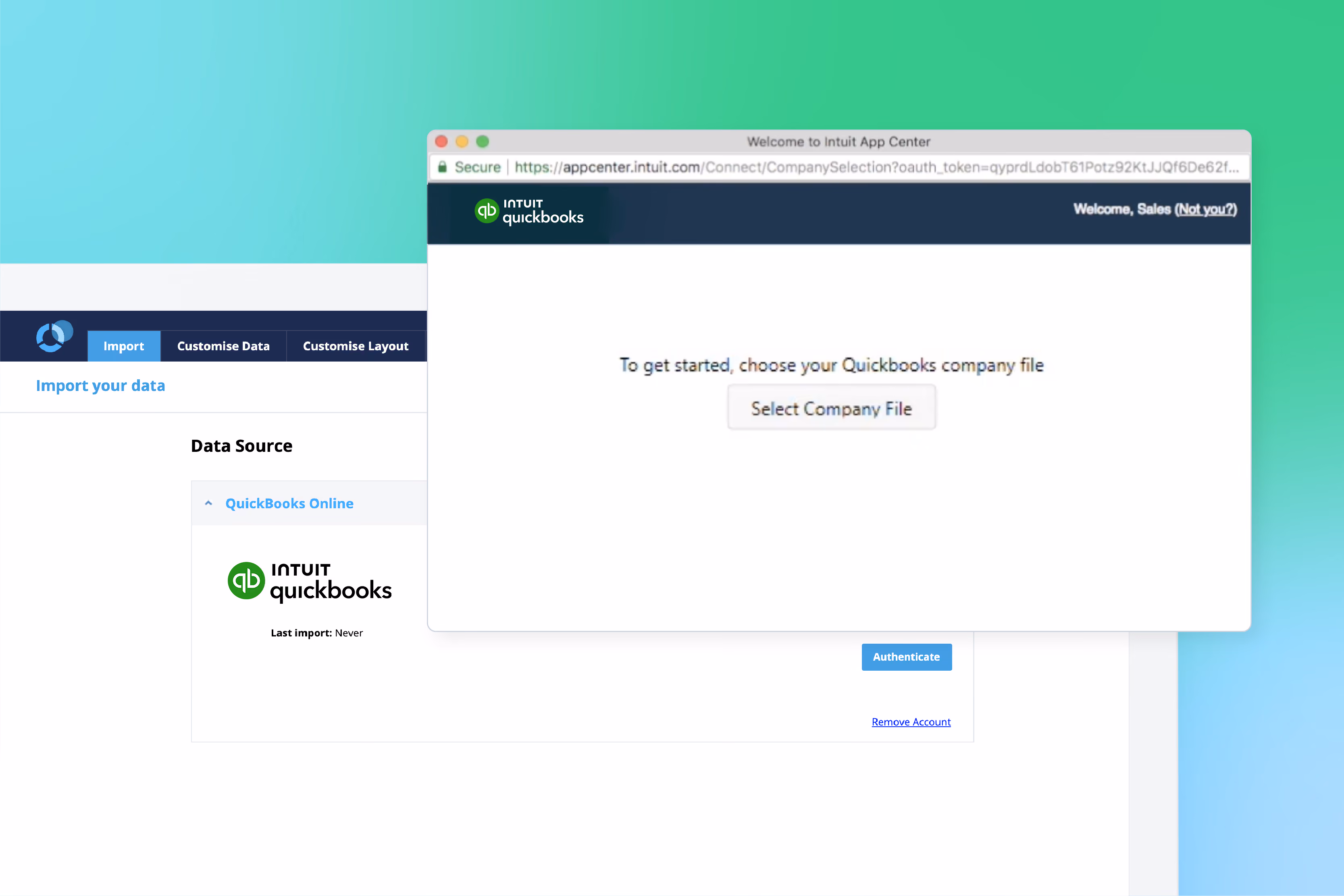Click the 'Import your data' heading

point(100,386)
